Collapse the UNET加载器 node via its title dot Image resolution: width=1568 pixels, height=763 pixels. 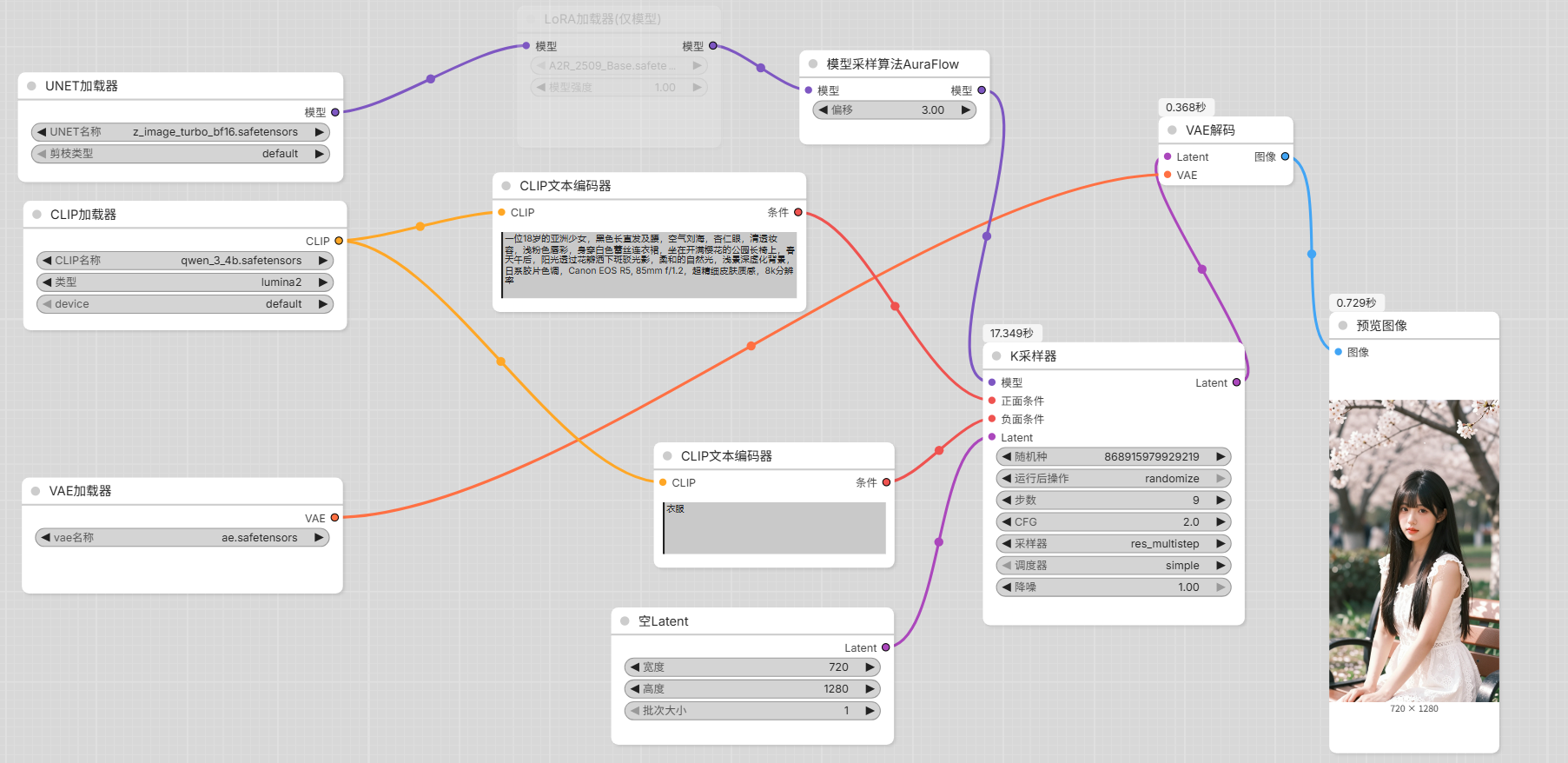click(31, 86)
